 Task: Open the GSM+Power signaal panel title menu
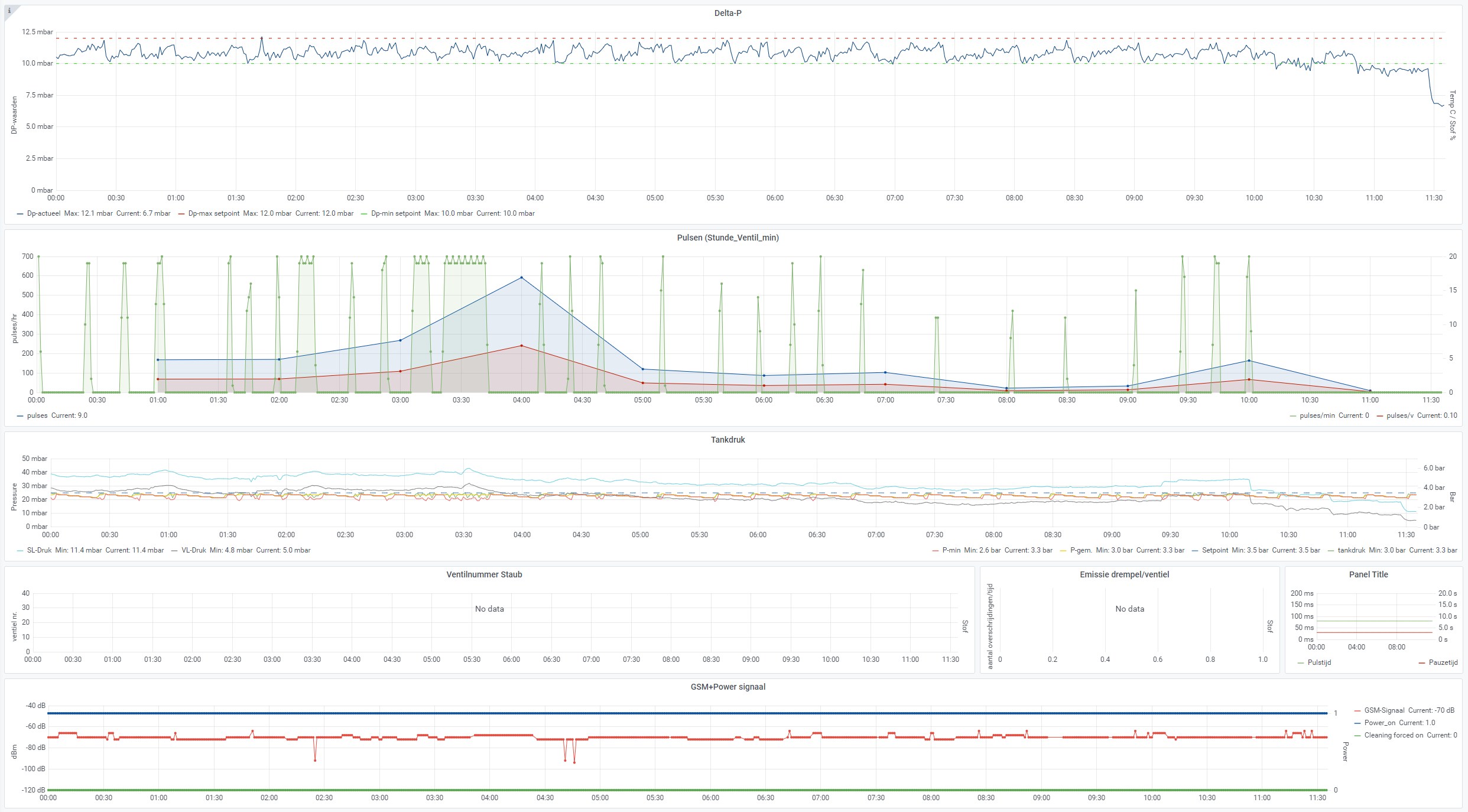pyautogui.click(x=727, y=687)
